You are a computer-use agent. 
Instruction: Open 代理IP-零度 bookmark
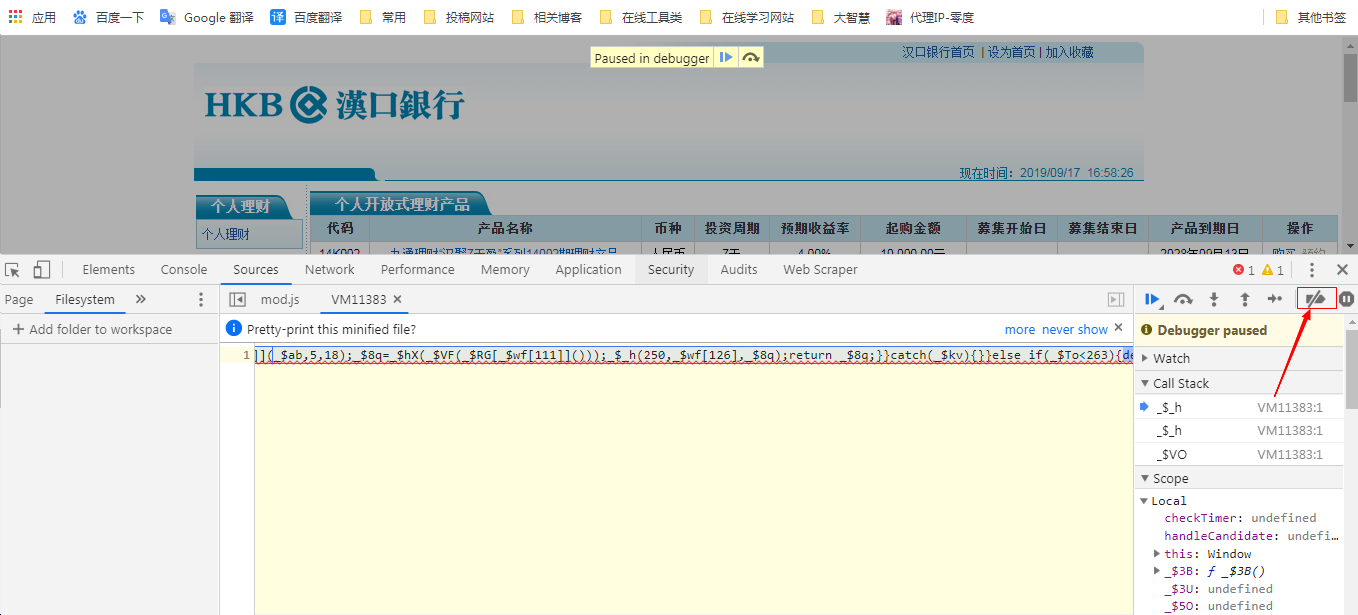click(929, 17)
